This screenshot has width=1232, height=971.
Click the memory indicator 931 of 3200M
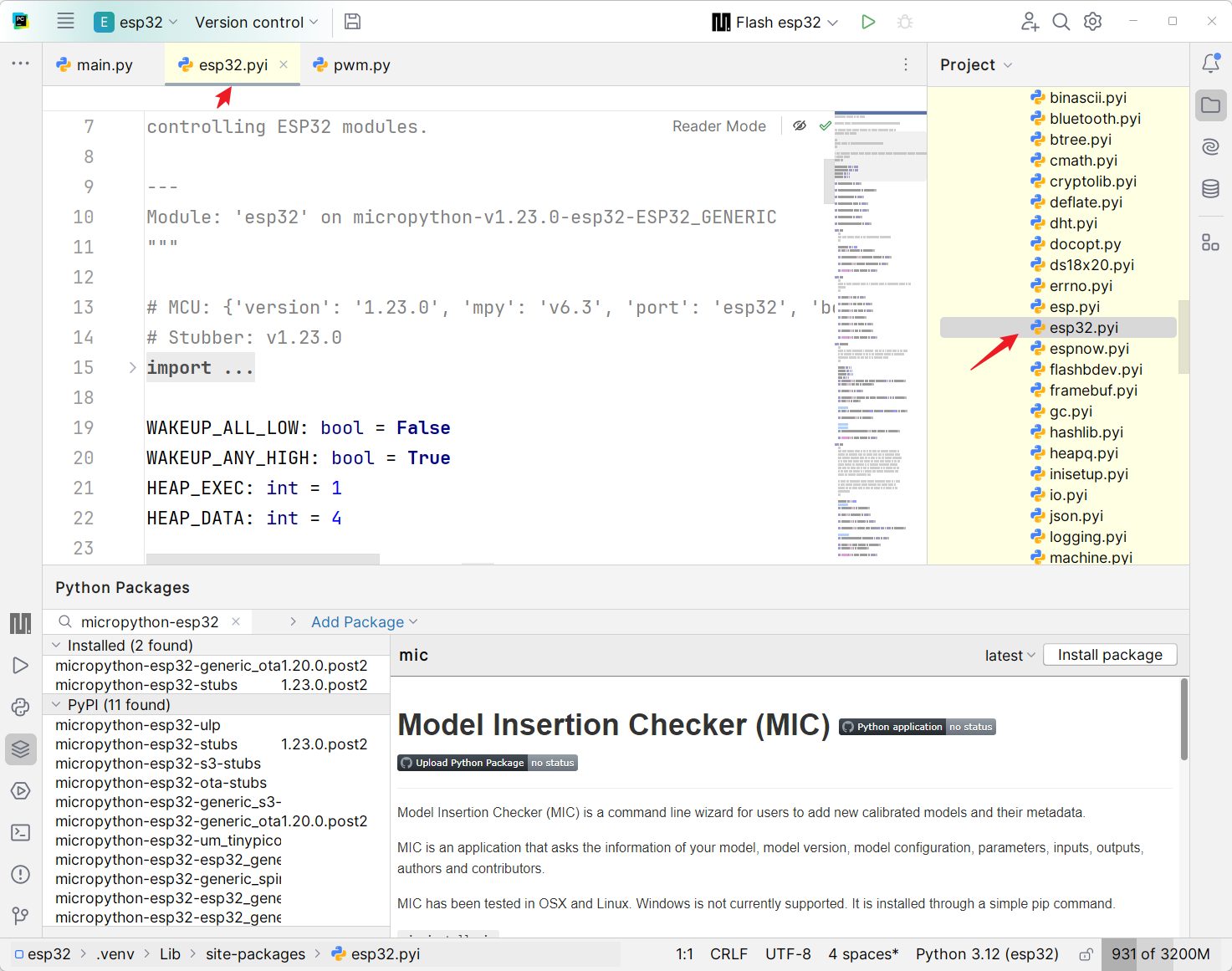(1160, 954)
